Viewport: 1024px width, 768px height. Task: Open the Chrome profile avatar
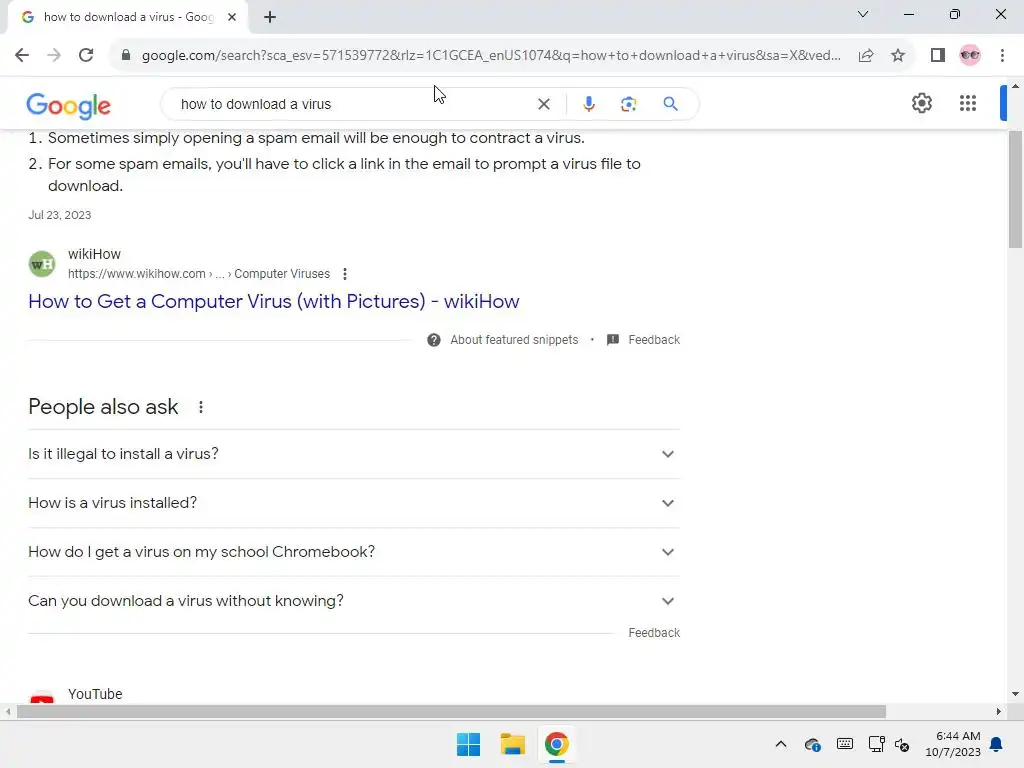click(x=970, y=55)
